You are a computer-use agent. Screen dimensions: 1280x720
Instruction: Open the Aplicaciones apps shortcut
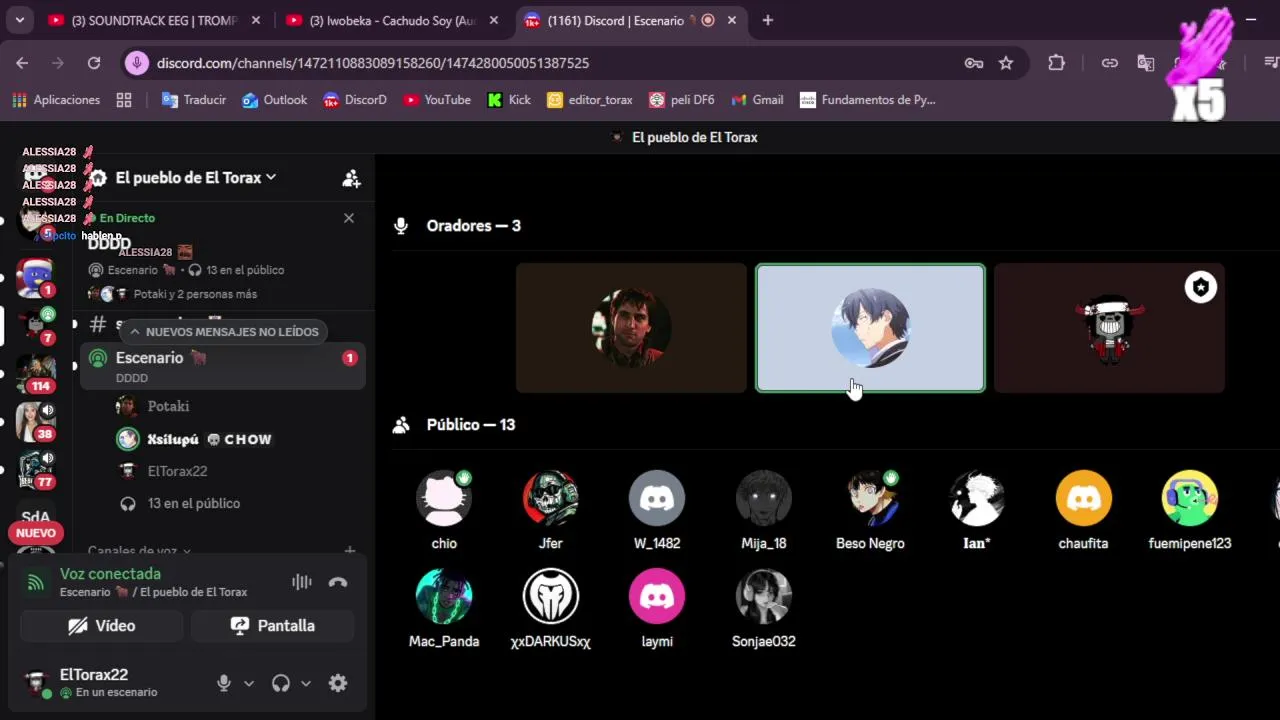pyautogui.click(x=56, y=100)
